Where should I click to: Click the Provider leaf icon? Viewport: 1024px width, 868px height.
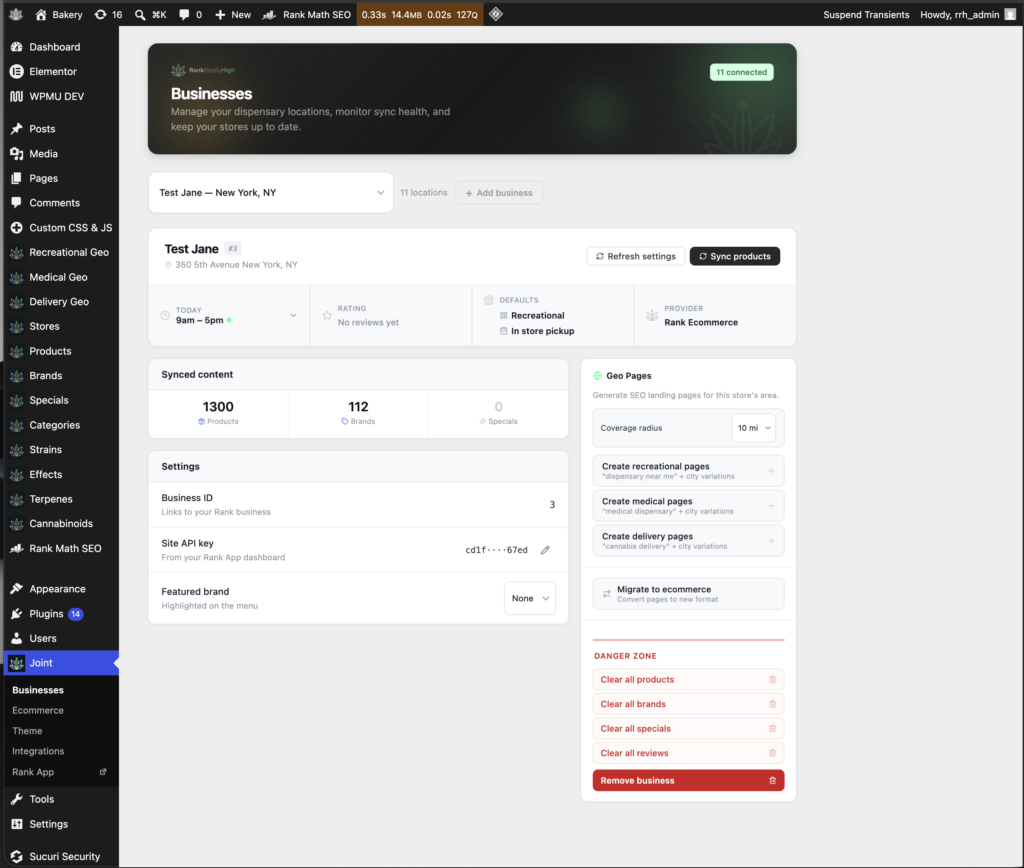tap(652, 315)
